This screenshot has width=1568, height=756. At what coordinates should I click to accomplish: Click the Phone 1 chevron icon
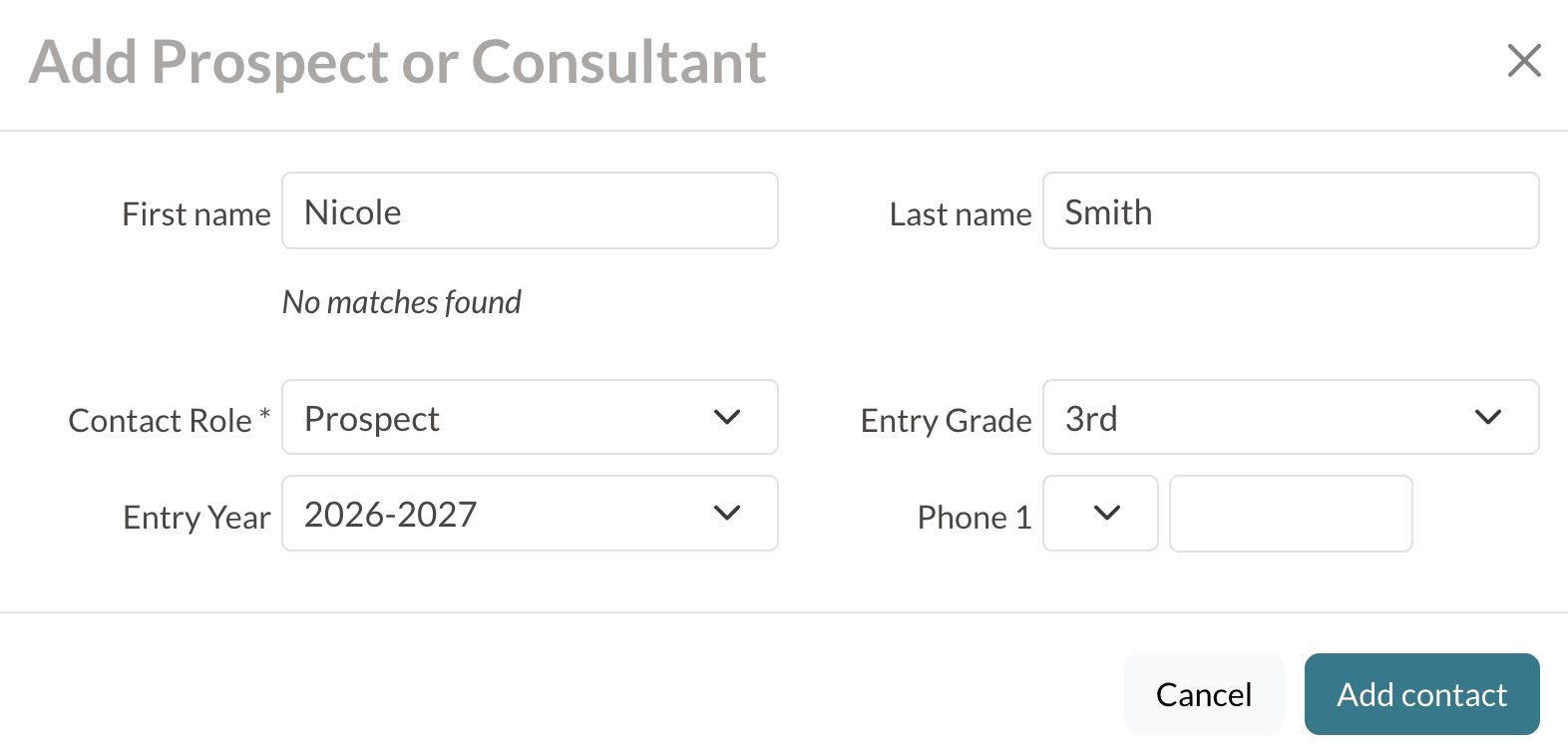[1107, 513]
